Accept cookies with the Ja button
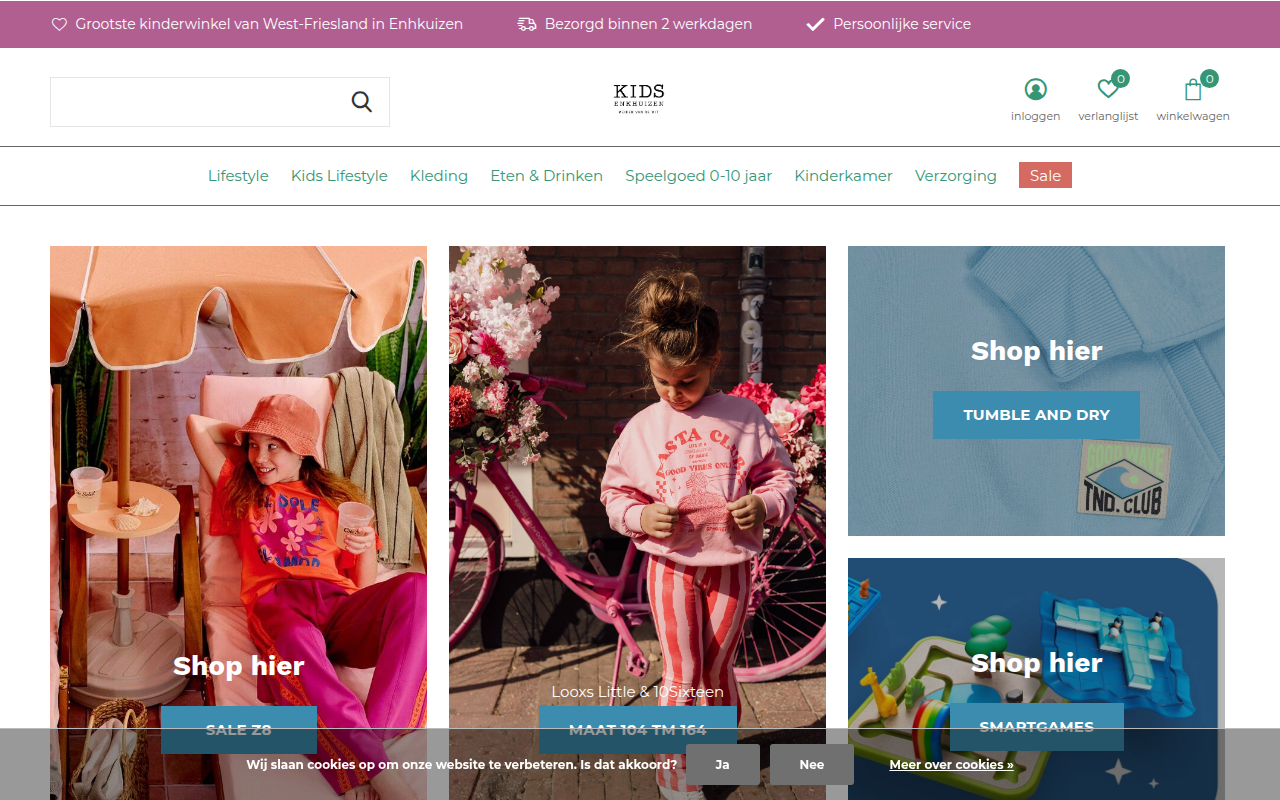Viewport: 1280px width, 800px height. click(723, 764)
